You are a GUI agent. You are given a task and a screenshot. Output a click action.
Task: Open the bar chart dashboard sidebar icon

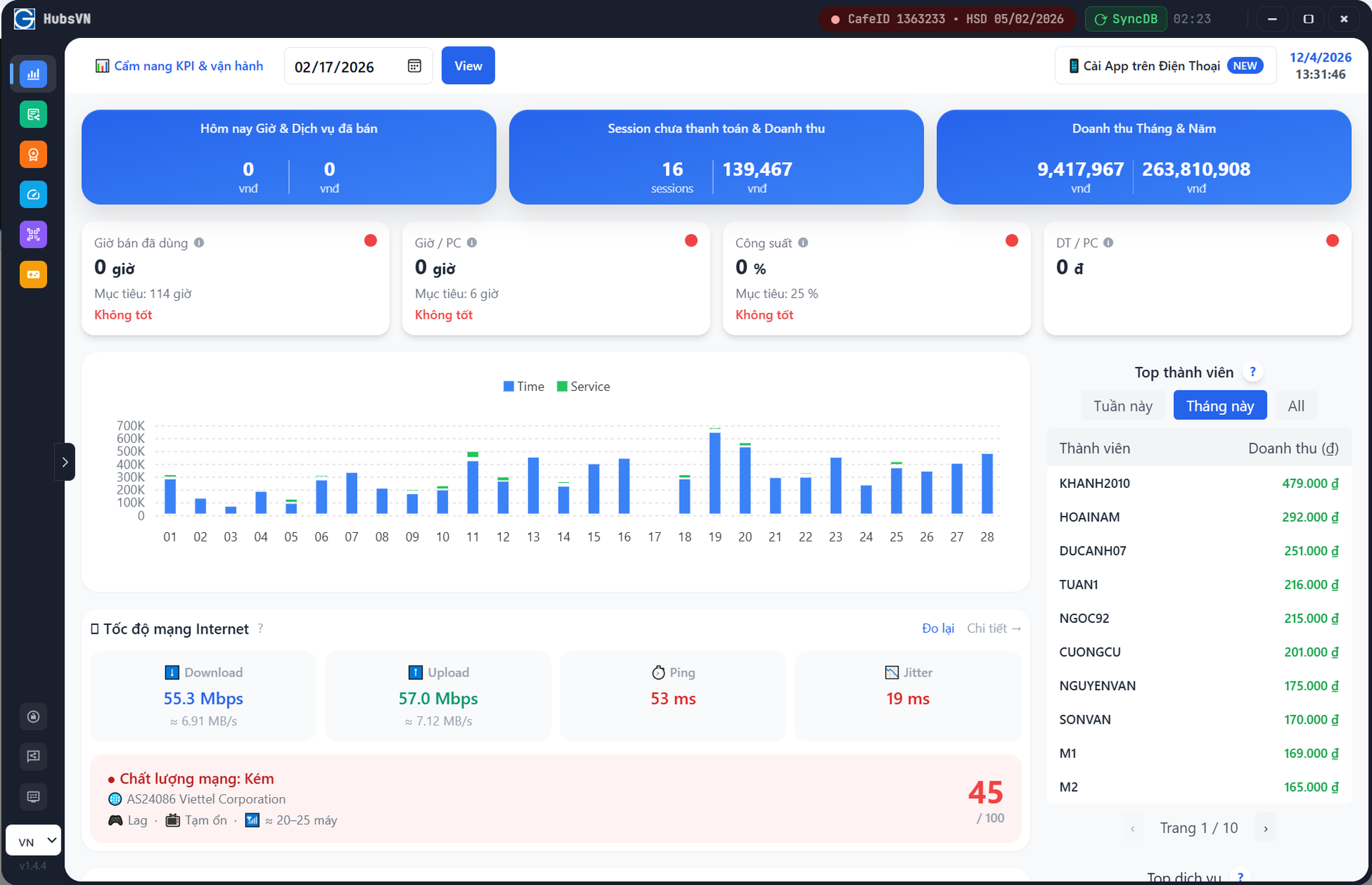tap(33, 74)
